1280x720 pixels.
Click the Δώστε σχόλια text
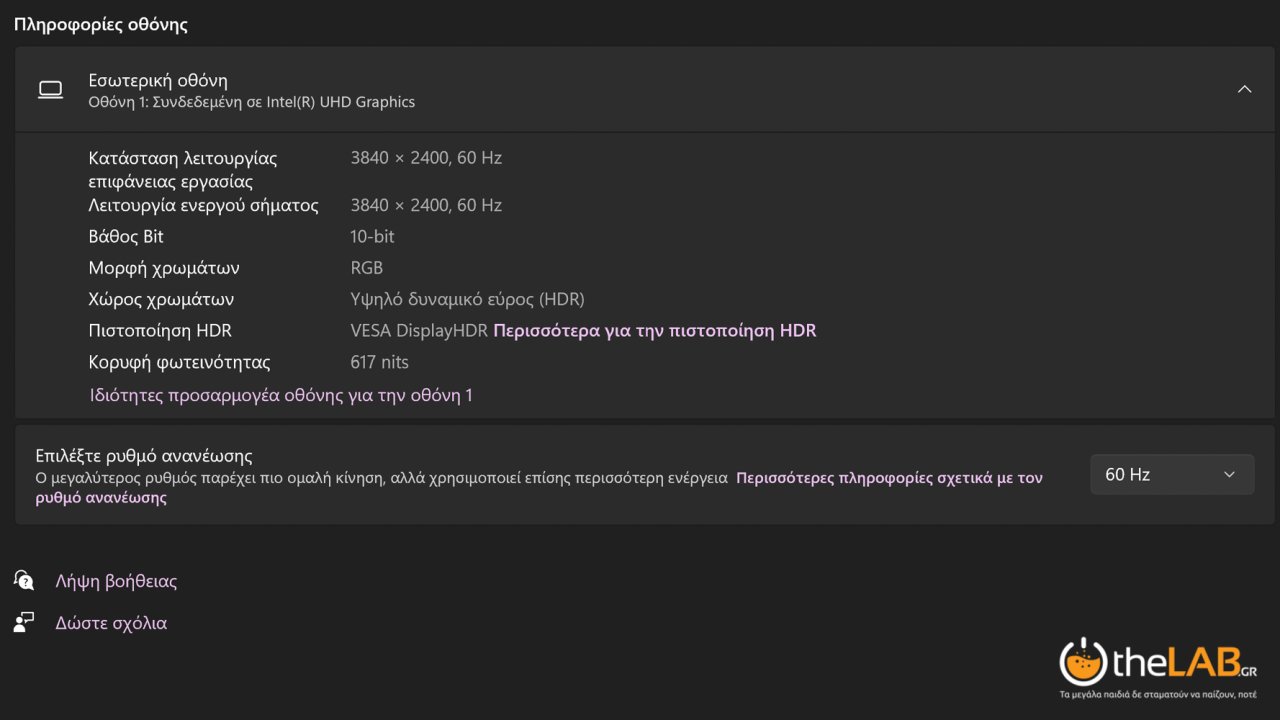point(111,622)
